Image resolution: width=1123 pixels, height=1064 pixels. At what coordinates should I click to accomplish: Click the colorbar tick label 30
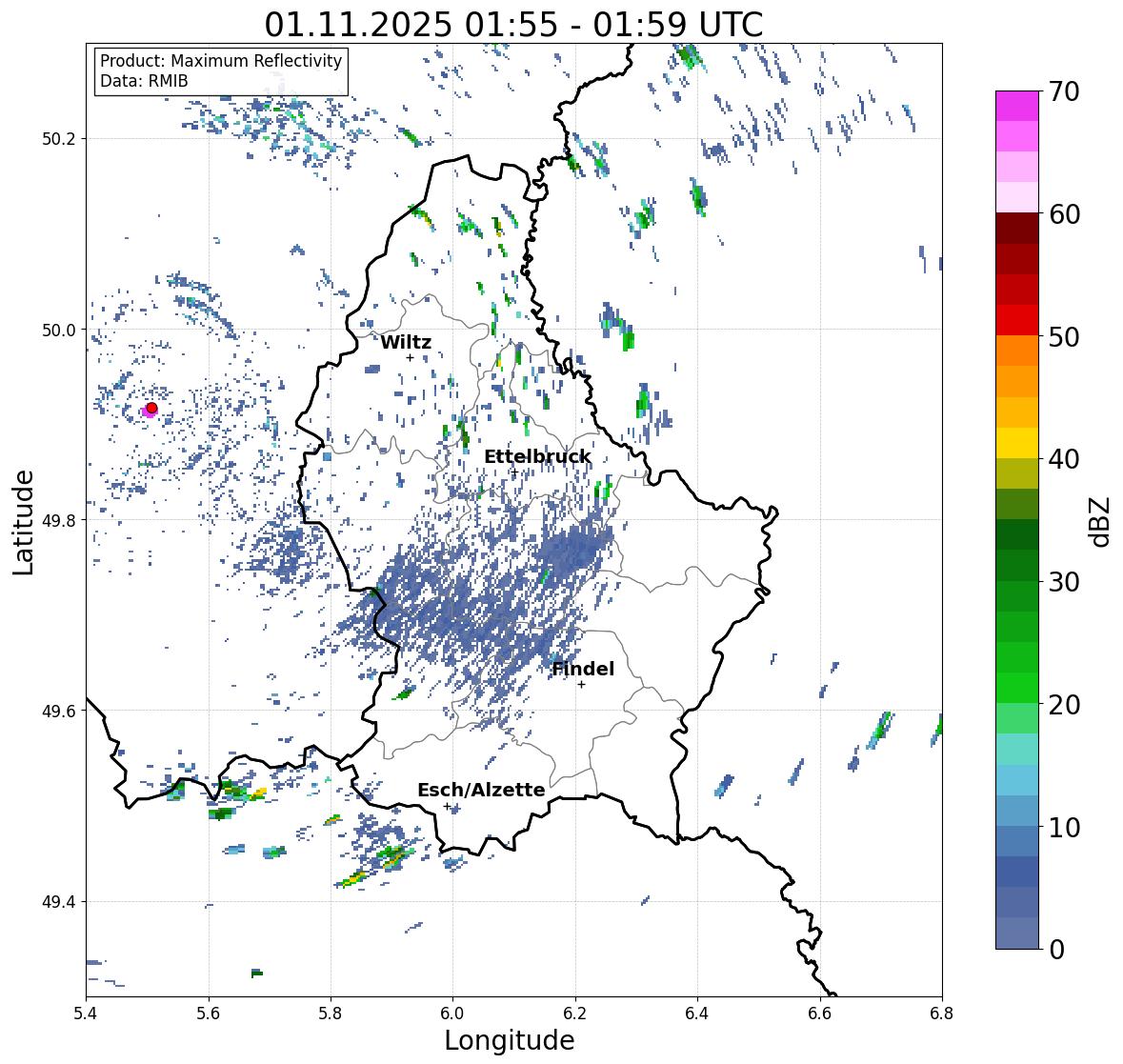coord(1064,582)
